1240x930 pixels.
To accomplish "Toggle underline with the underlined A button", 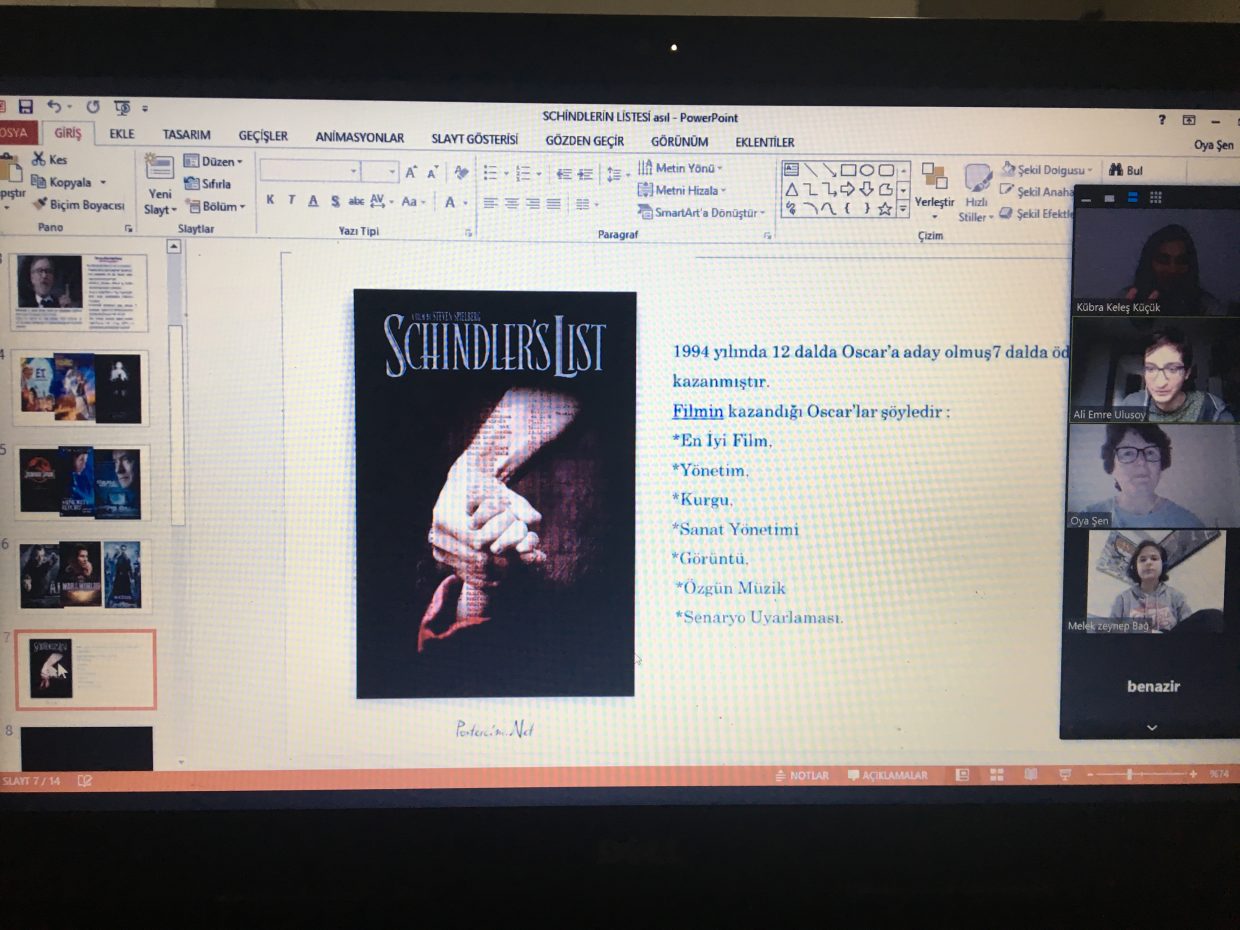I will point(312,201).
